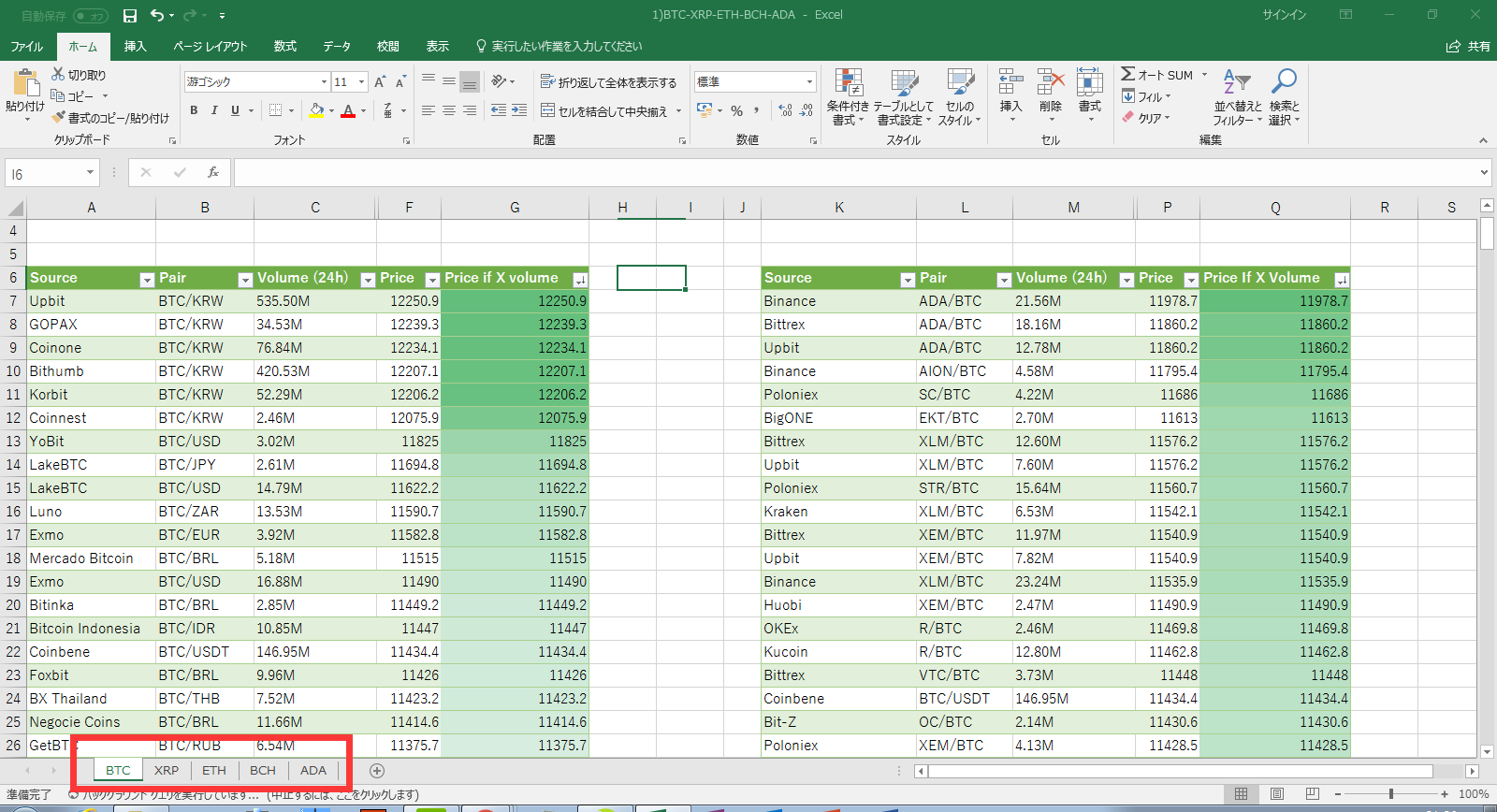Toggle Underline formatting
The width and height of the screenshot is (1497, 812).
click(x=235, y=110)
